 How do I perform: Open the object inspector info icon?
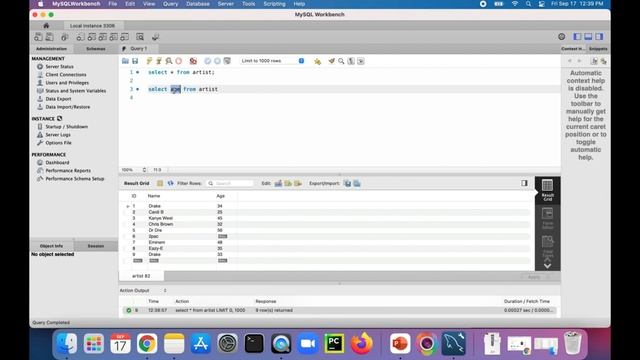click(x=64, y=37)
